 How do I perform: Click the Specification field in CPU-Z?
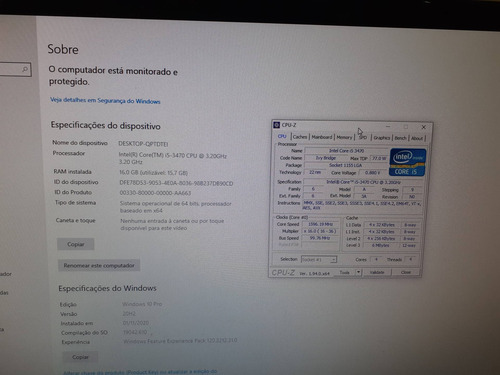click(x=363, y=182)
